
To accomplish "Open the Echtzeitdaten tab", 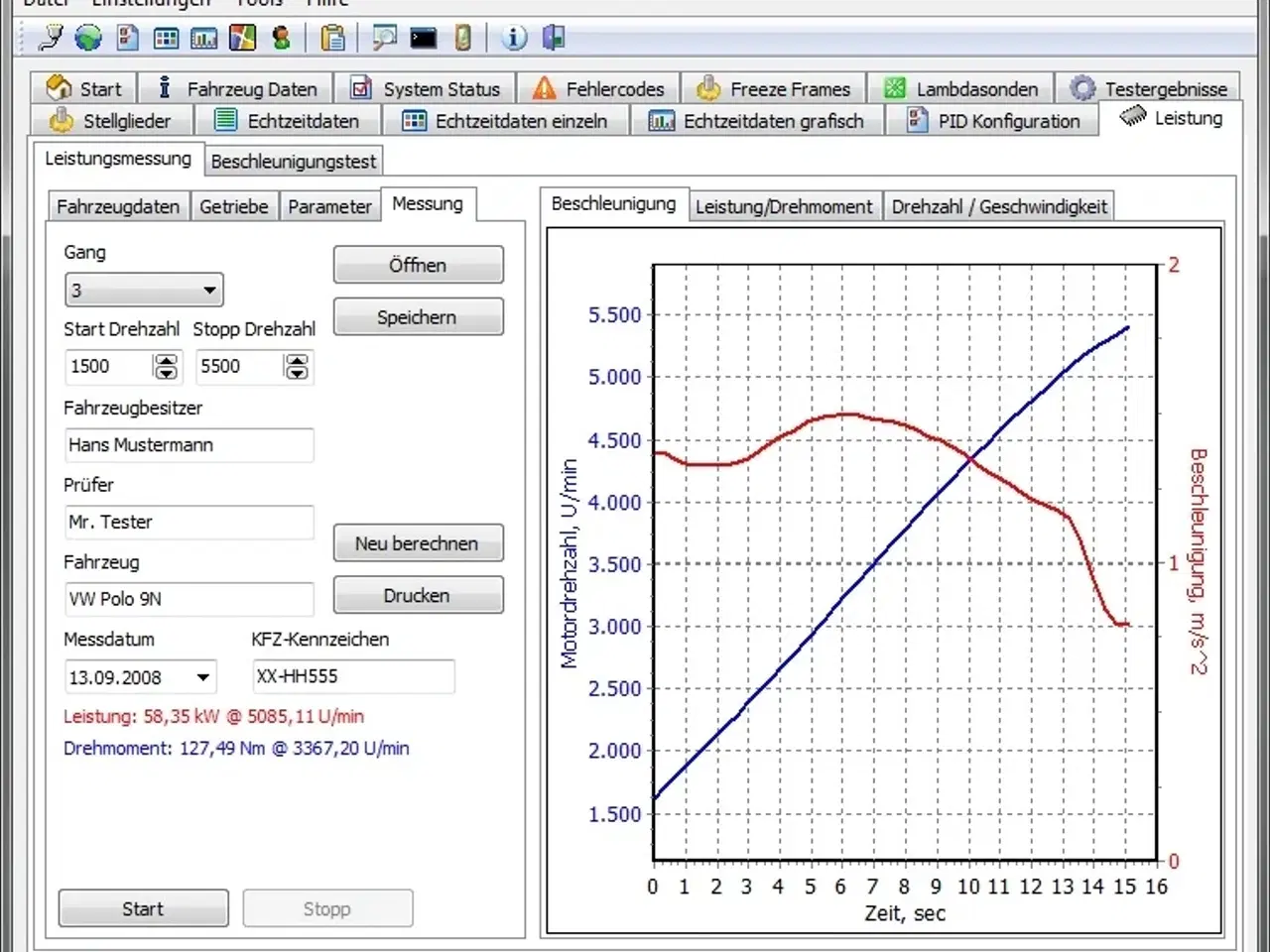I will (287, 120).
